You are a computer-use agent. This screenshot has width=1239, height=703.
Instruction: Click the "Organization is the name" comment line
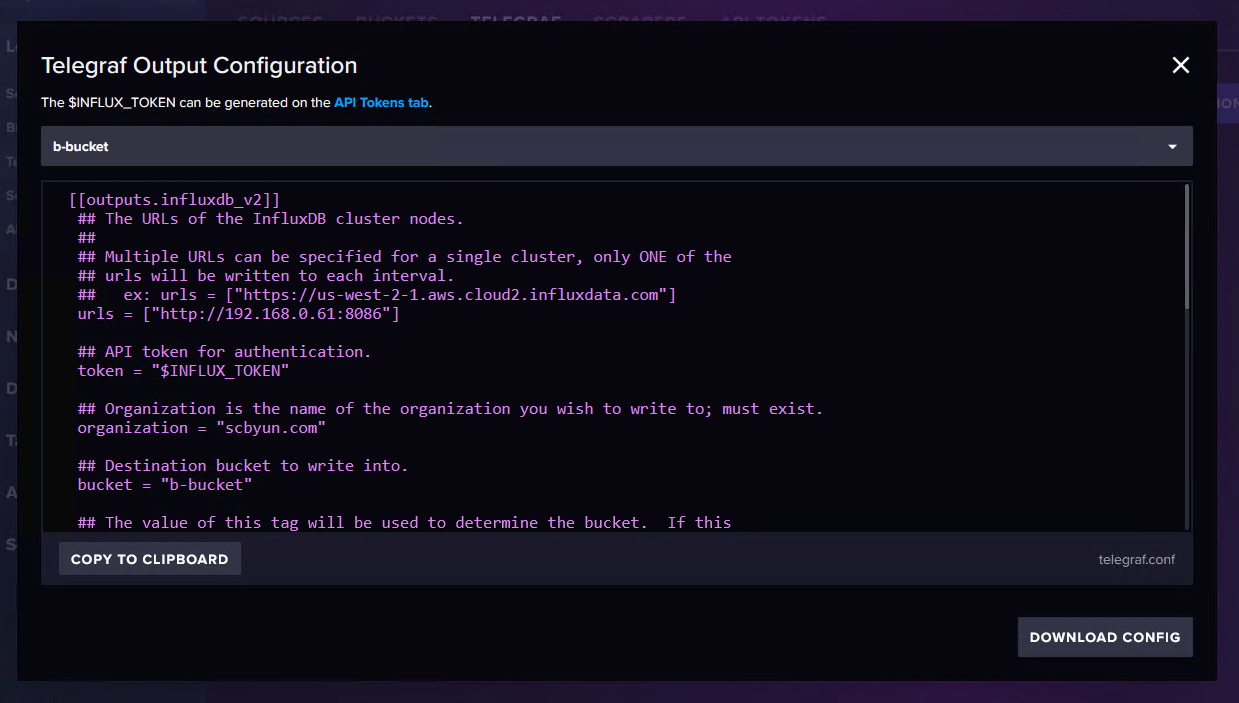pyautogui.click(x=450, y=409)
